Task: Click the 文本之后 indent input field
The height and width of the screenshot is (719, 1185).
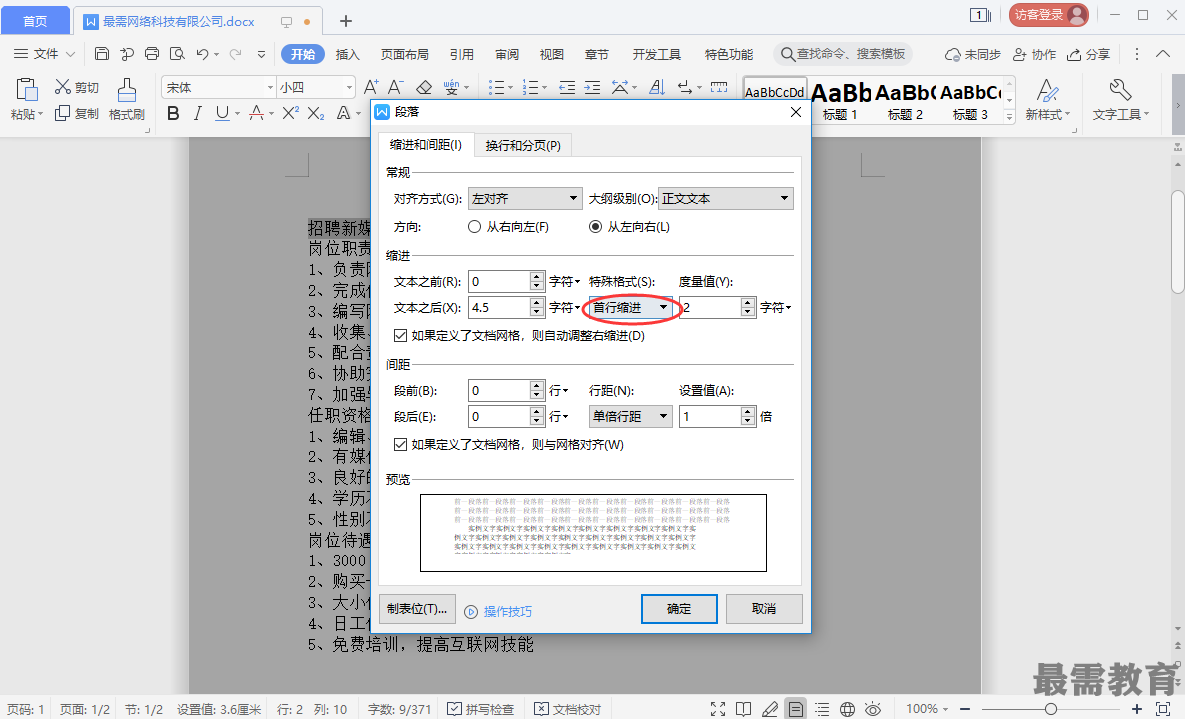Action: (x=499, y=308)
